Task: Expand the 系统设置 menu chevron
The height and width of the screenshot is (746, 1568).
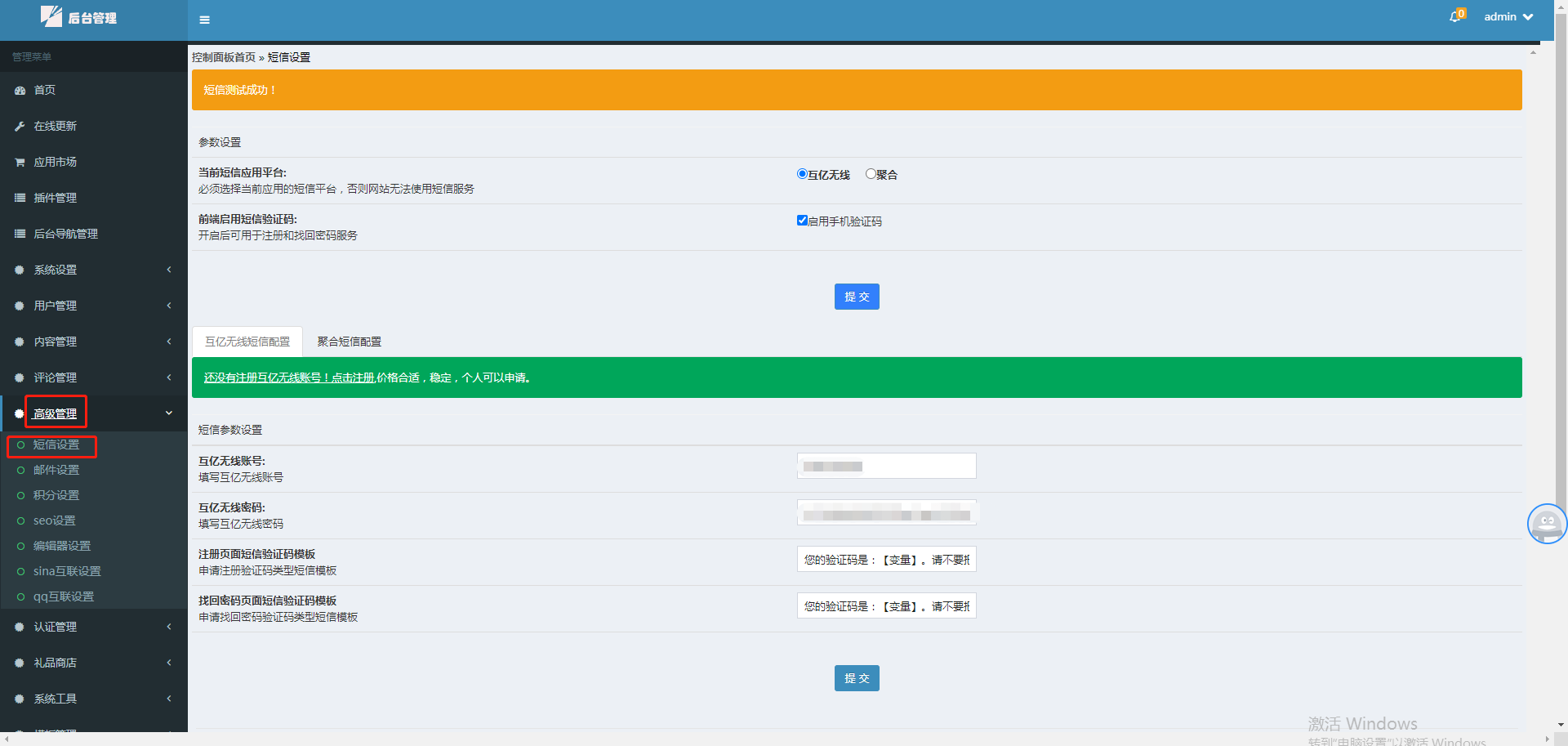Action: [x=169, y=270]
